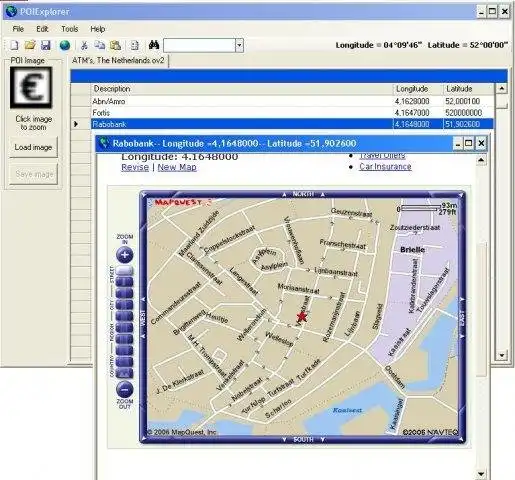The height and width of the screenshot is (480, 515).
Task: Save the file with the floppy-disk icon
Action: tap(46, 45)
